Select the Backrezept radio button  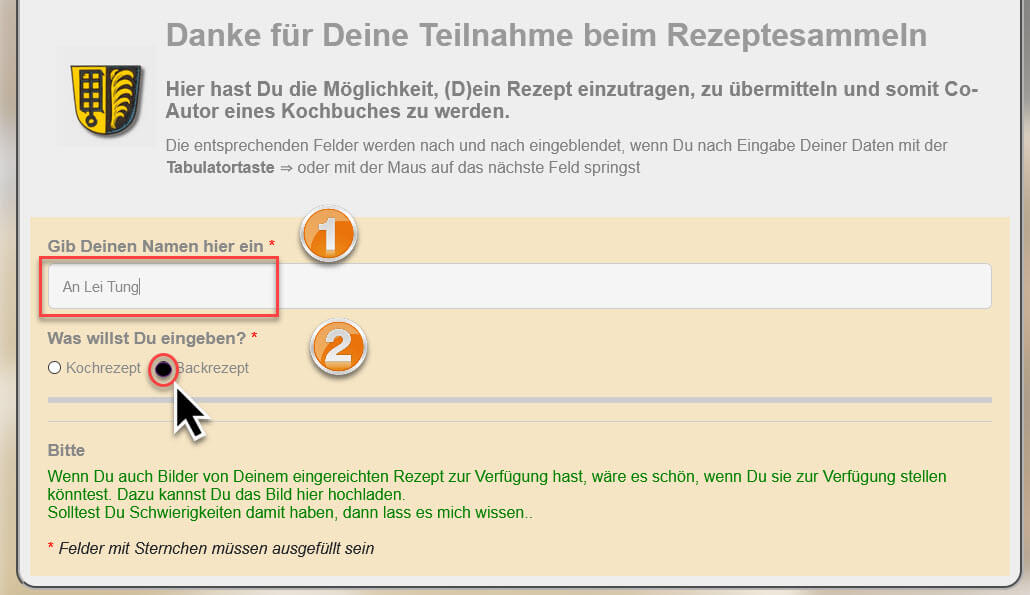pos(163,369)
